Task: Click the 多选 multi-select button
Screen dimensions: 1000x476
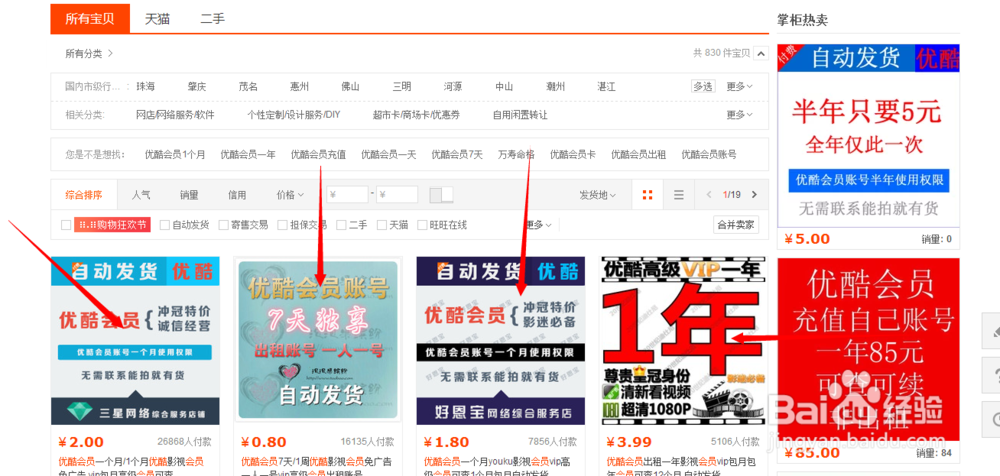Action: pos(703,86)
